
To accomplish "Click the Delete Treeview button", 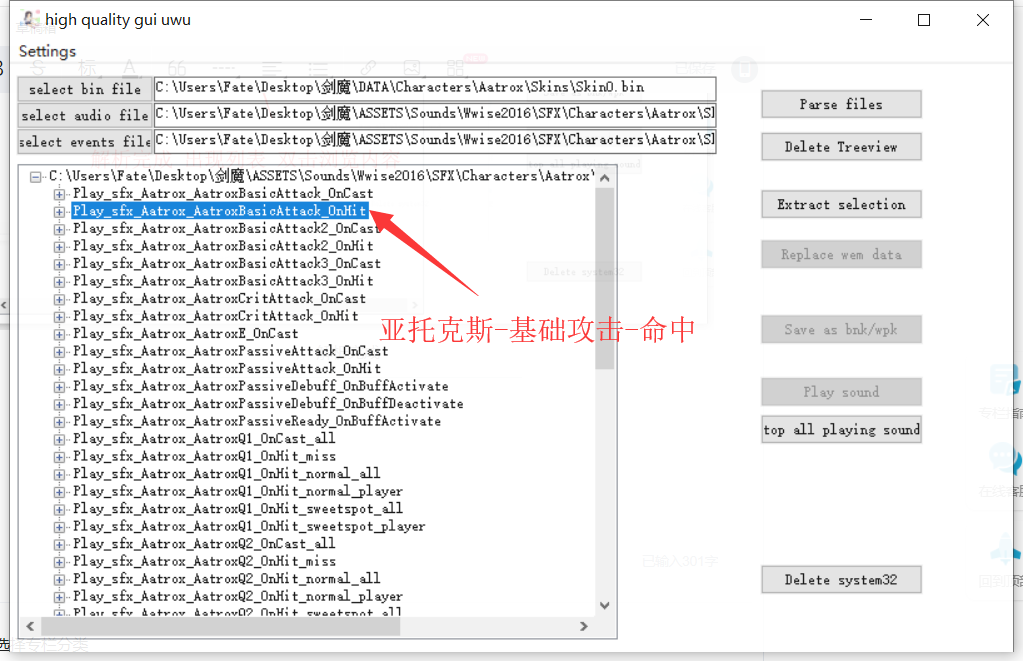I will point(841,147).
